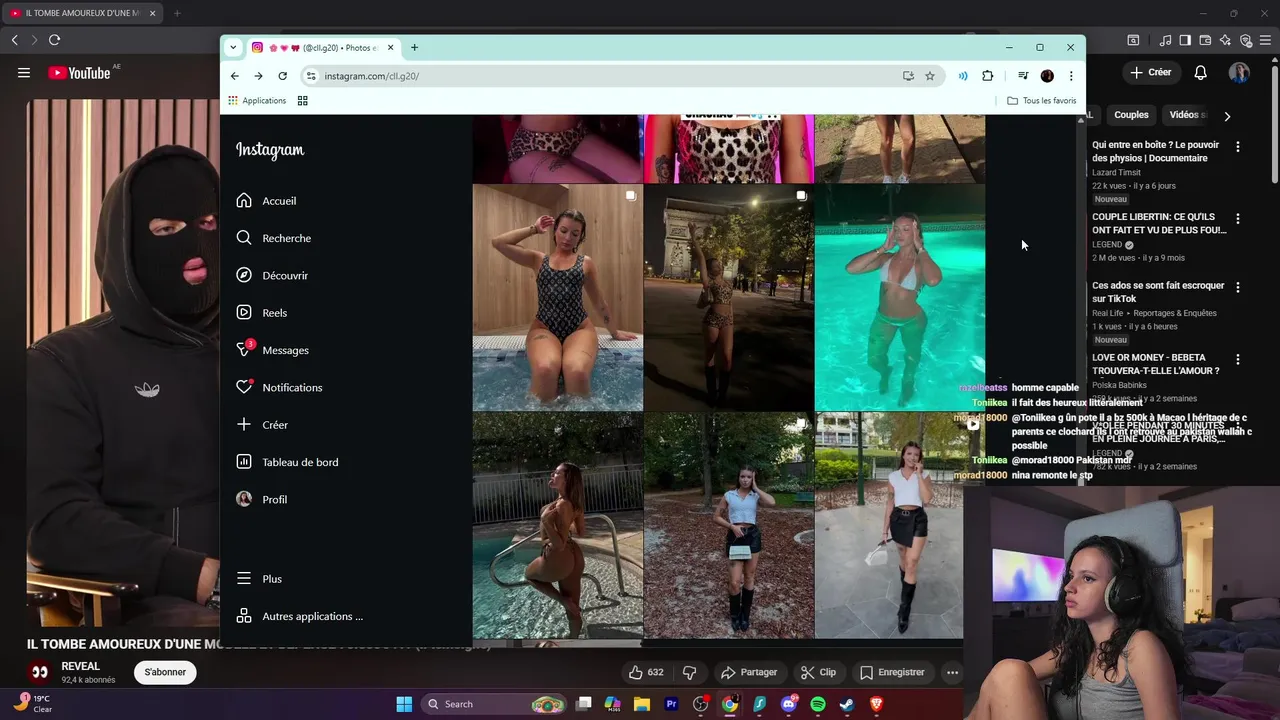This screenshot has height=720, width=1280.
Task: Open Instagram post at Arc de Triomphe
Action: pyautogui.click(x=729, y=297)
